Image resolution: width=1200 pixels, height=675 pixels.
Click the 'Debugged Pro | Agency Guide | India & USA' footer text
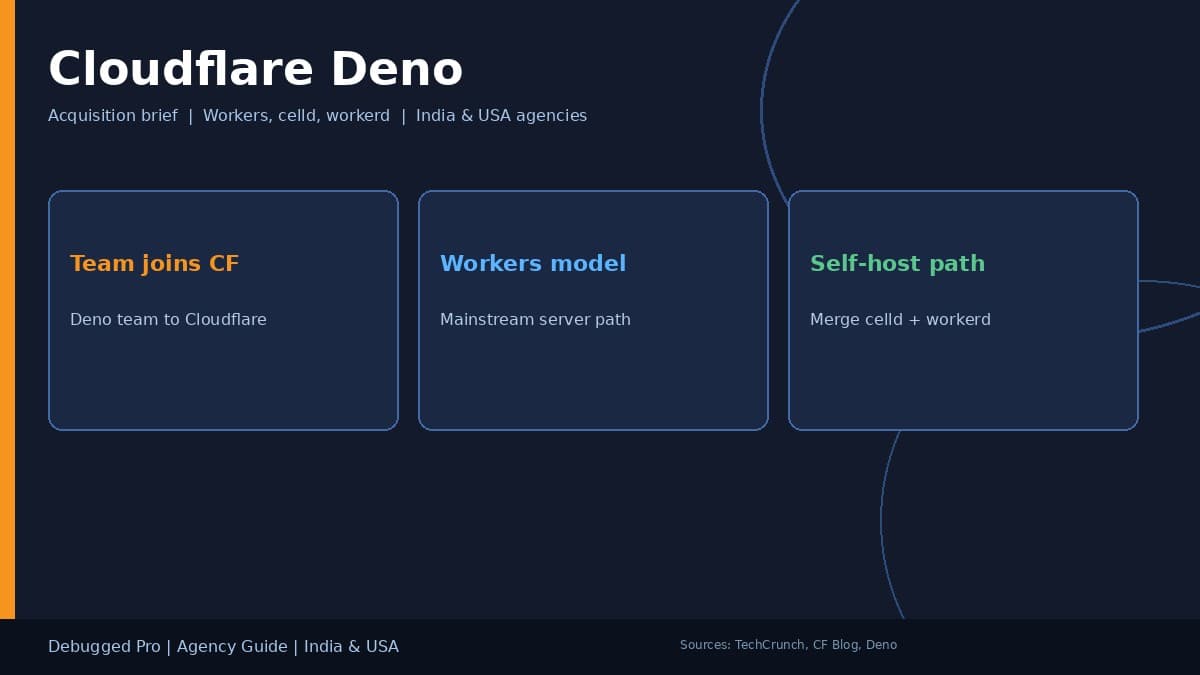point(223,647)
